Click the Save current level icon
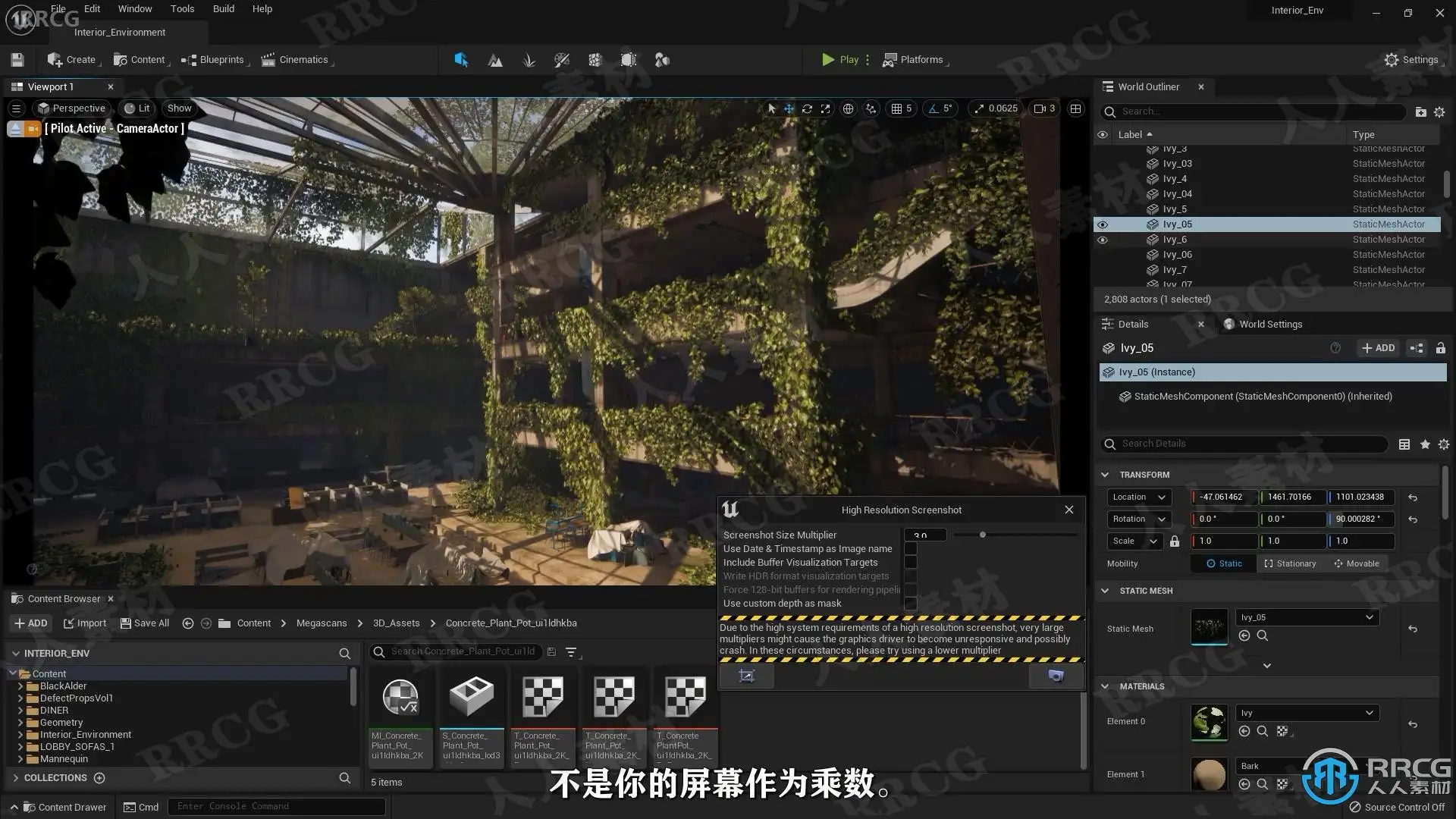 pyautogui.click(x=17, y=60)
